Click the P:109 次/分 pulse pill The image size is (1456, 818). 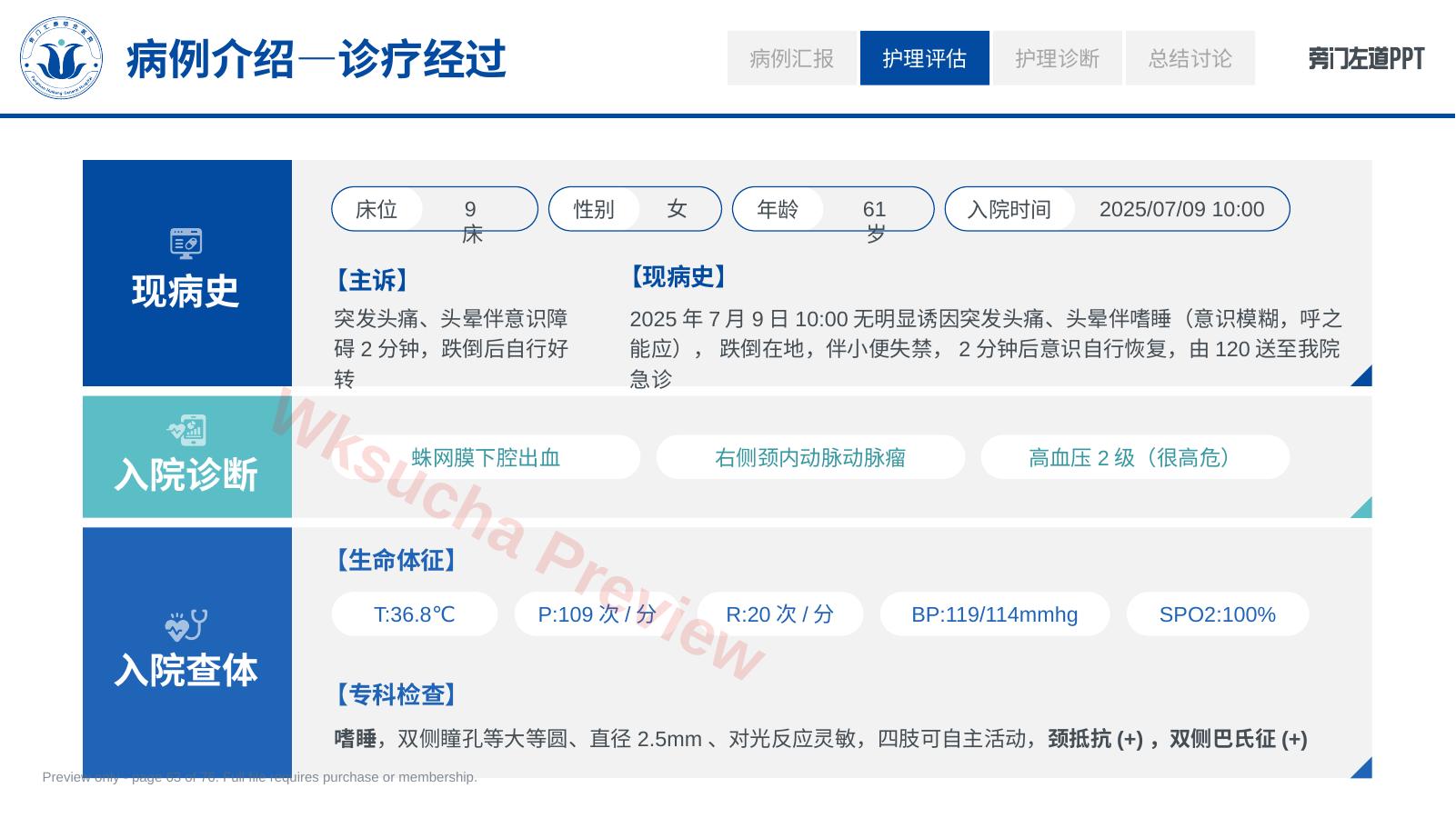coord(597,614)
